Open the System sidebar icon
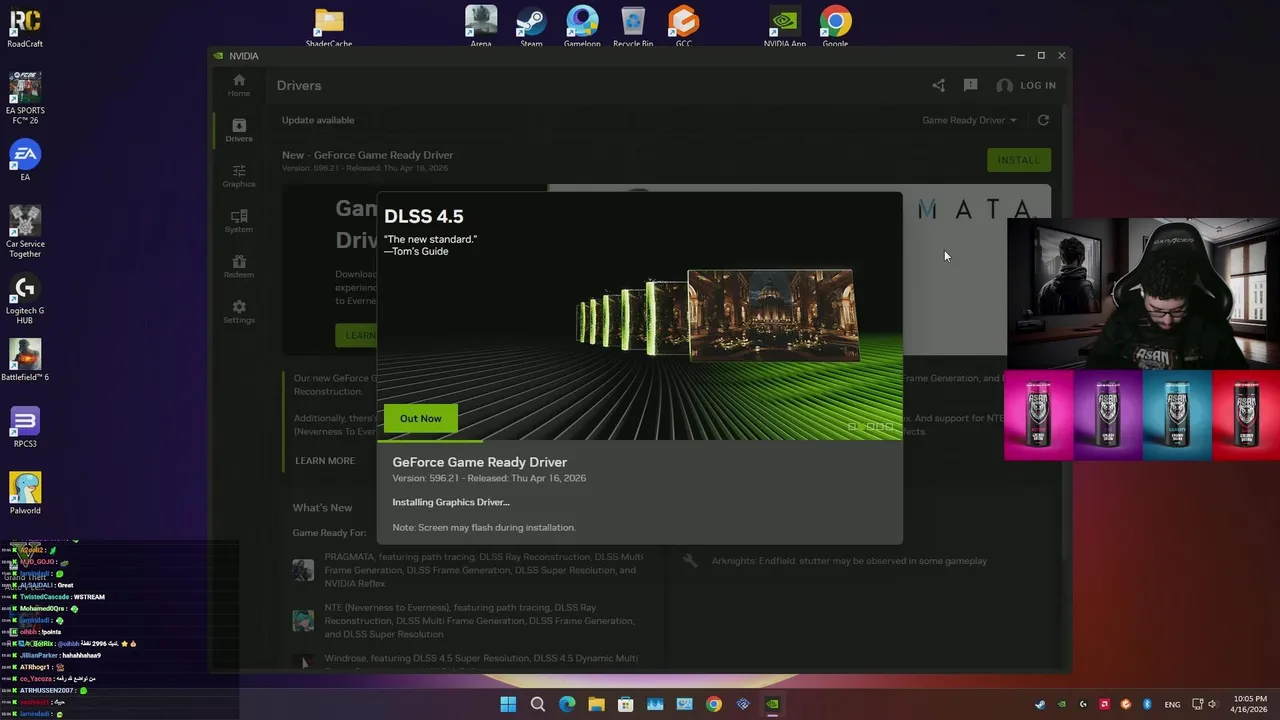This screenshot has width=1280, height=720. point(238,221)
